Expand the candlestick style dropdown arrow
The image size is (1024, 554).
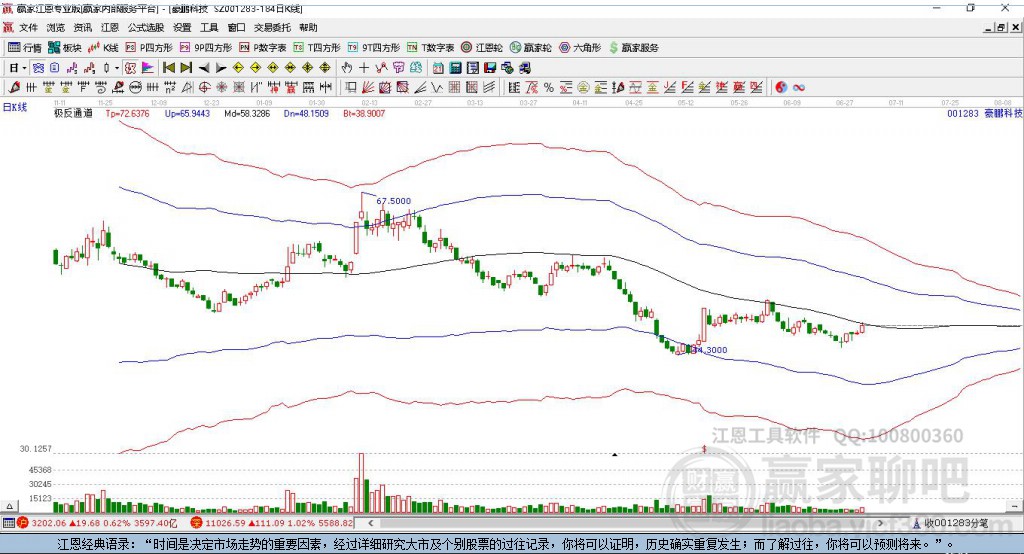pyautogui.click(x=117, y=68)
